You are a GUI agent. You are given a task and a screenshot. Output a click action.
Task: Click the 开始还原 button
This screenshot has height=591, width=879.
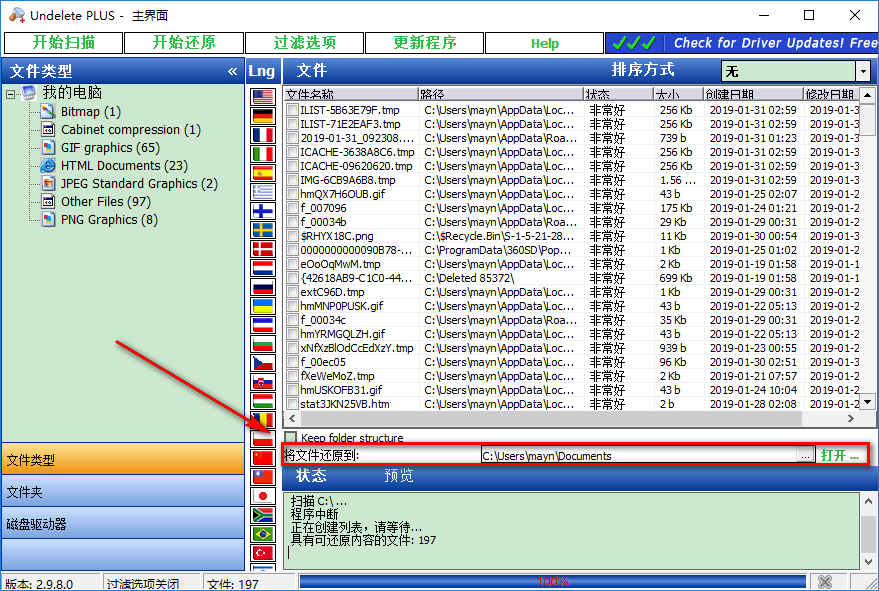pyautogui.click(x=184, y=43)
